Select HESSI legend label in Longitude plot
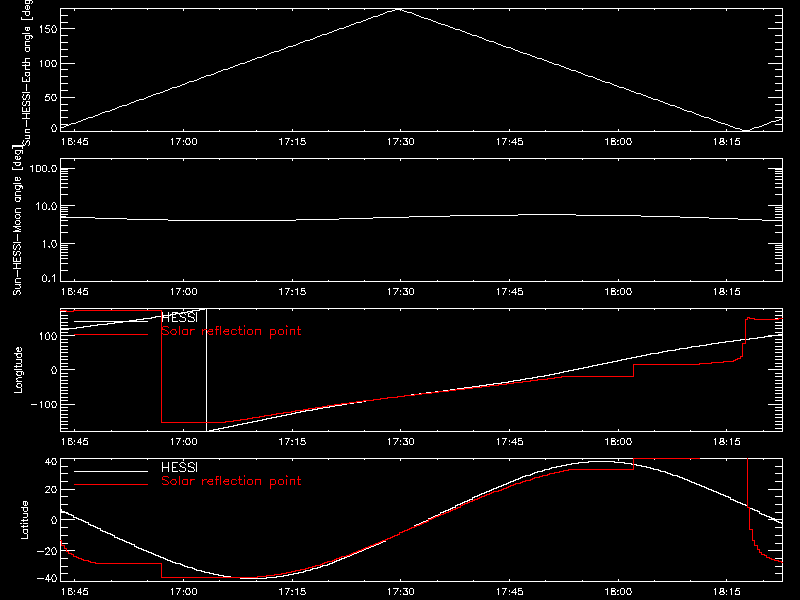This screenshot has width=800, height=600. (179, 317)
